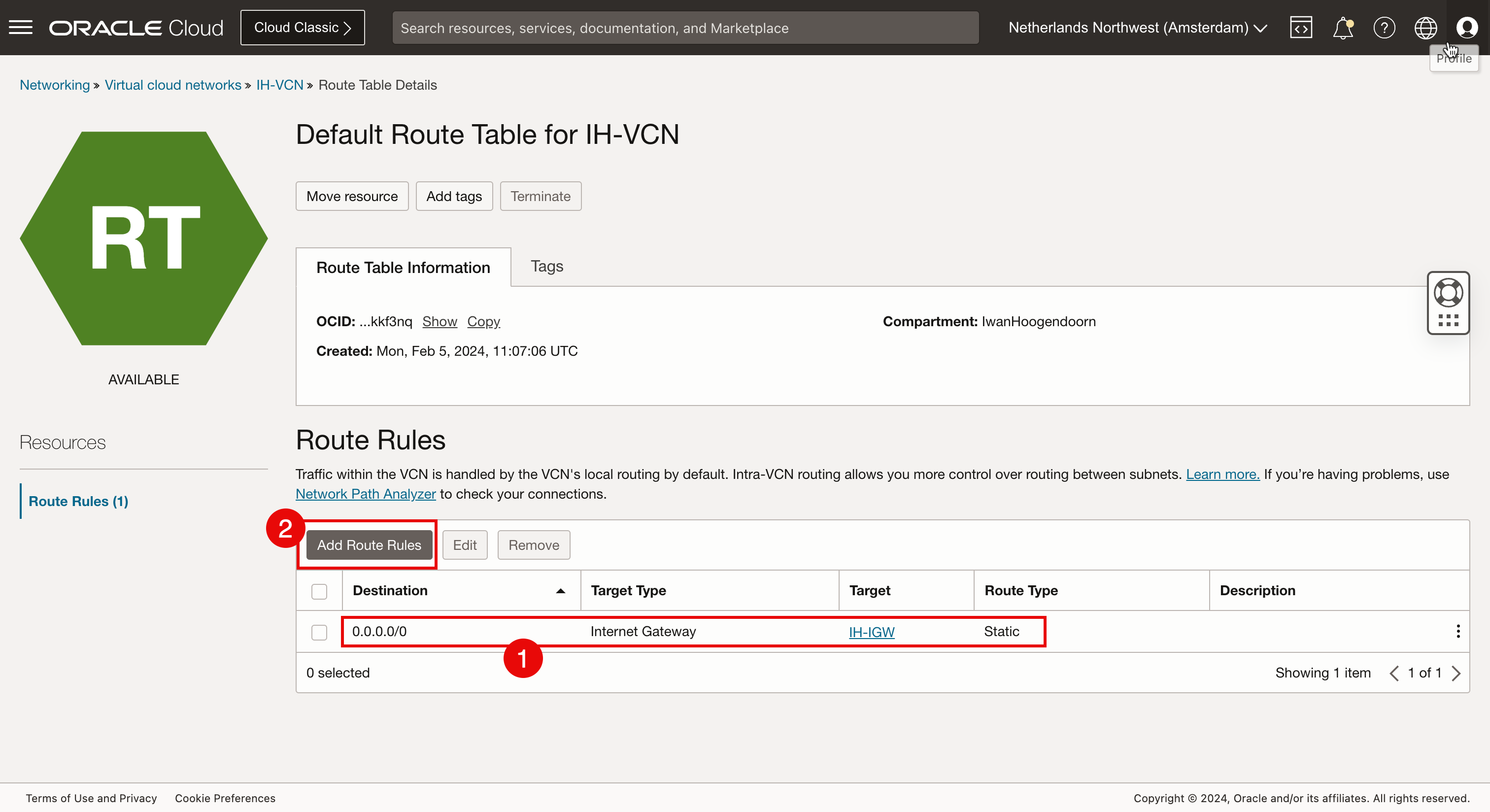Click the support lifebuoy widget icon
Viewport: 1490px width, 812px height.
(1448, 293)
